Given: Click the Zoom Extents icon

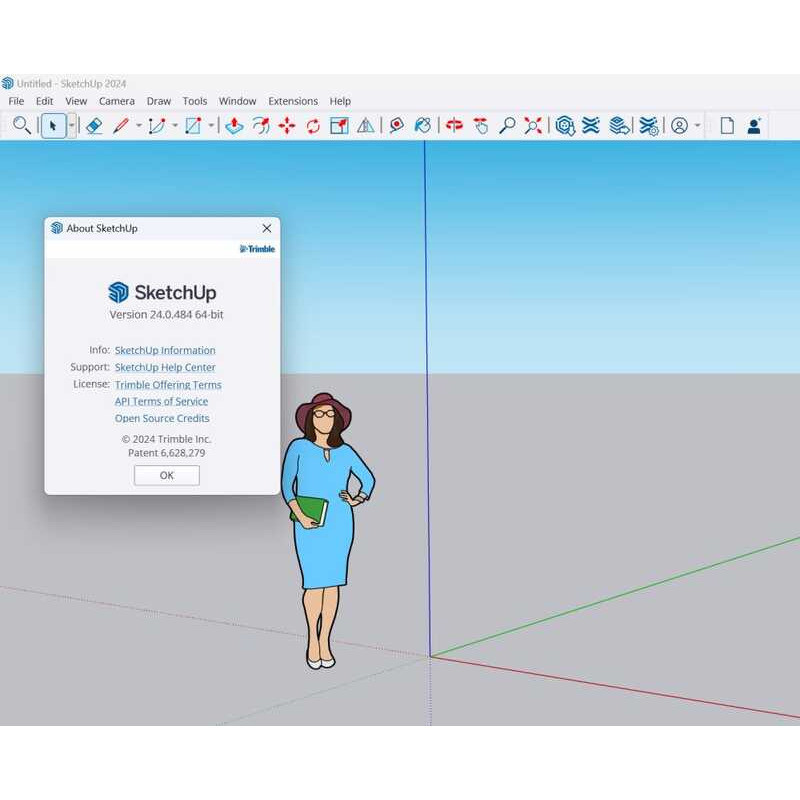Looking at the screenshot, I should pyautogui.click(x=531, y=126).
